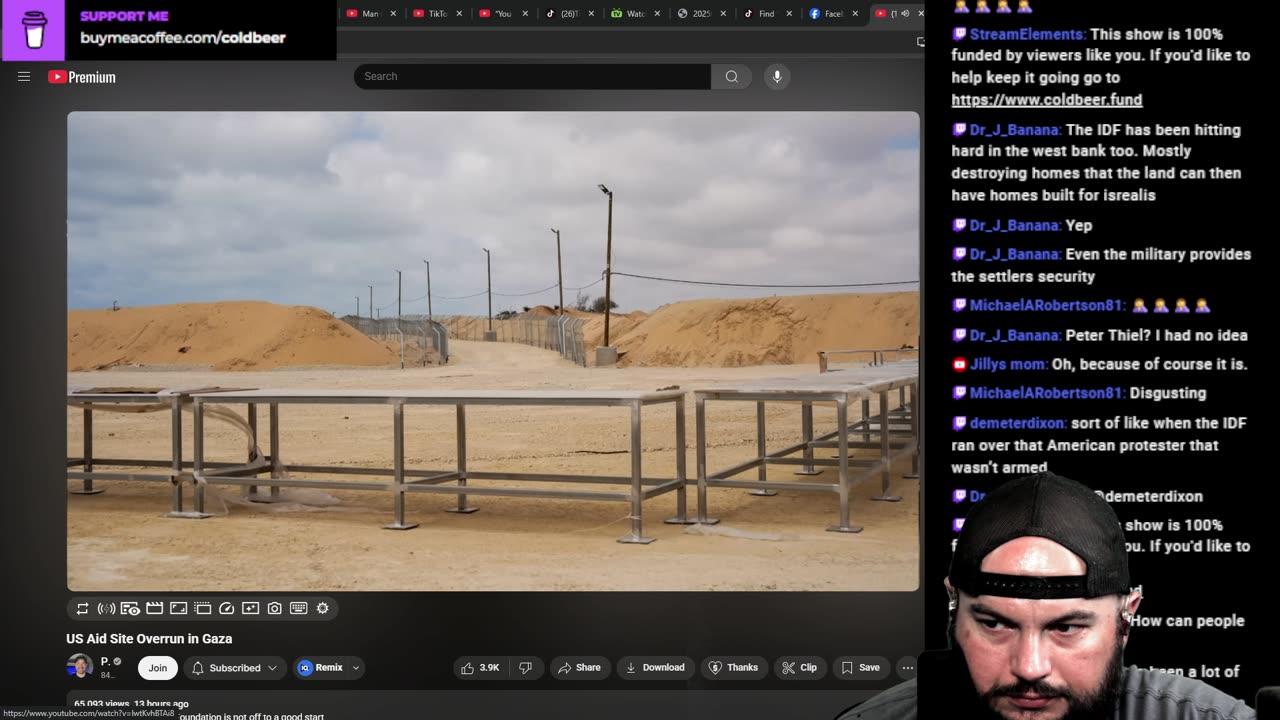Close the 'TikTo' tab

pyautogui.click(x=459, y=14)
